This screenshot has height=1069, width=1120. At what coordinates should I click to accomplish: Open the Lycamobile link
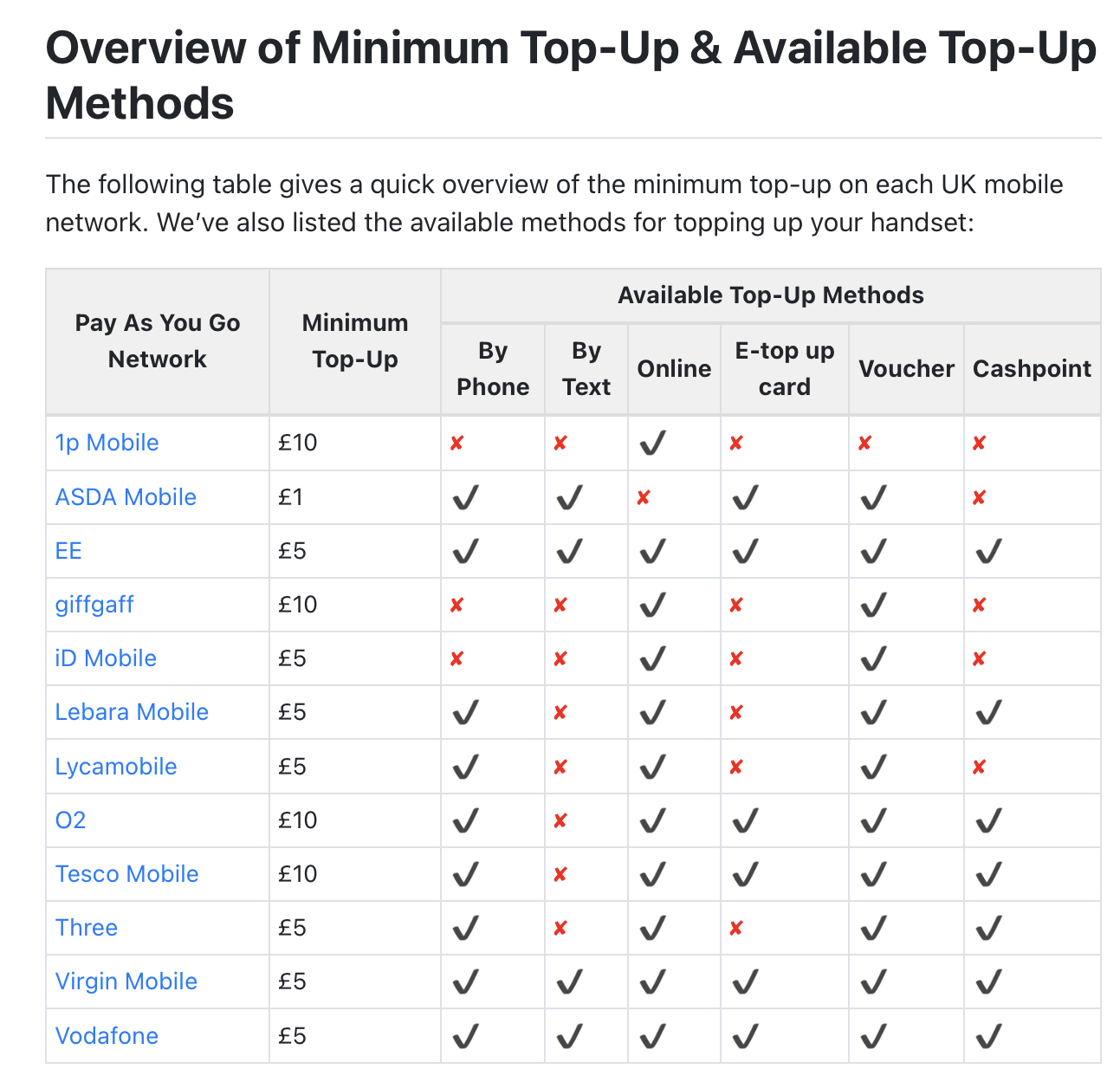(x=116, y=767)
